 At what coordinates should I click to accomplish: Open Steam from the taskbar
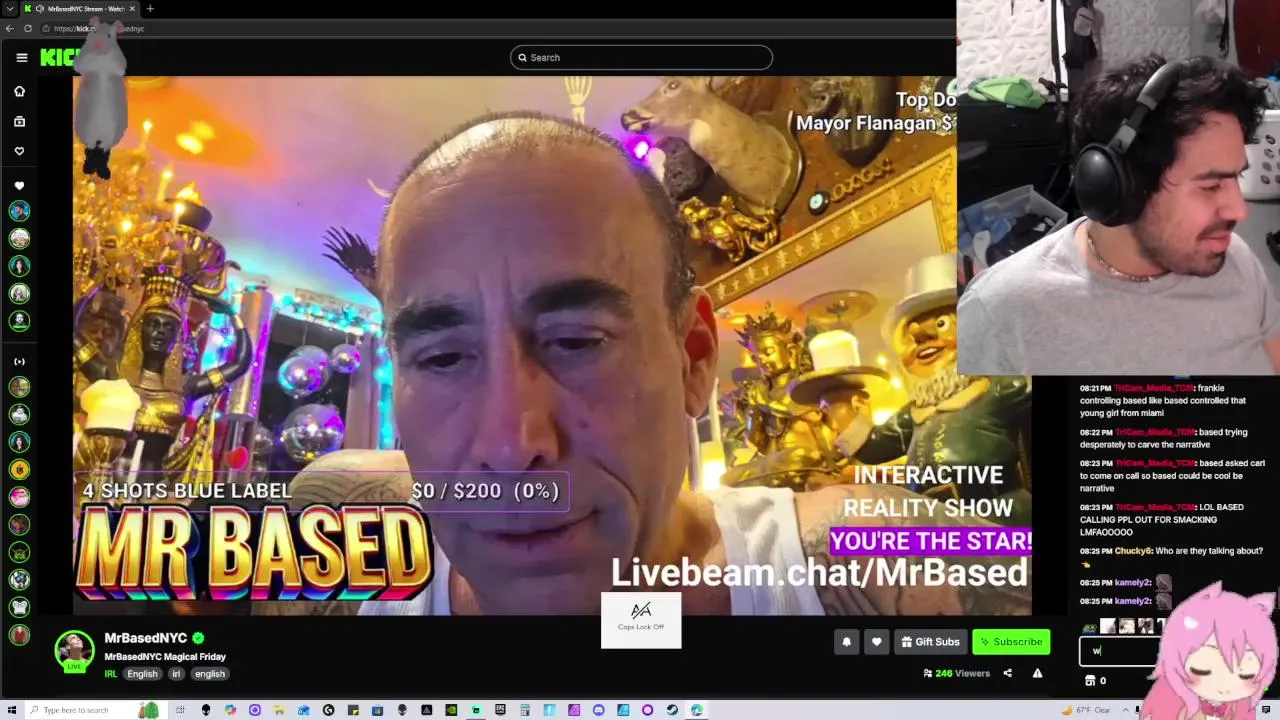(672, 710)
